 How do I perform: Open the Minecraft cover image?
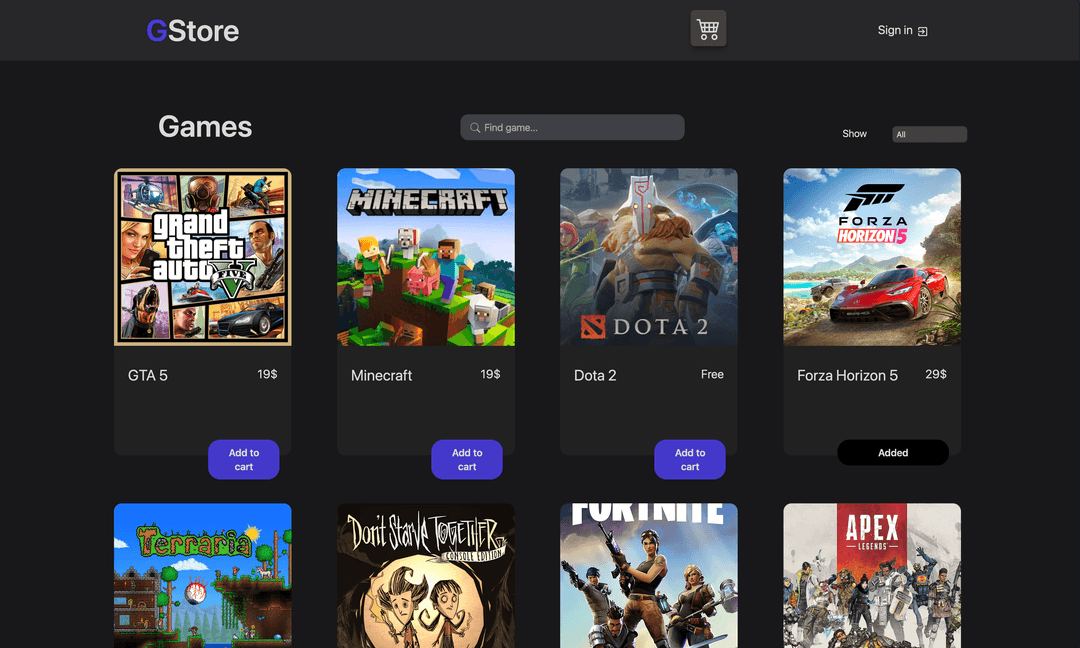coord(426,257)
